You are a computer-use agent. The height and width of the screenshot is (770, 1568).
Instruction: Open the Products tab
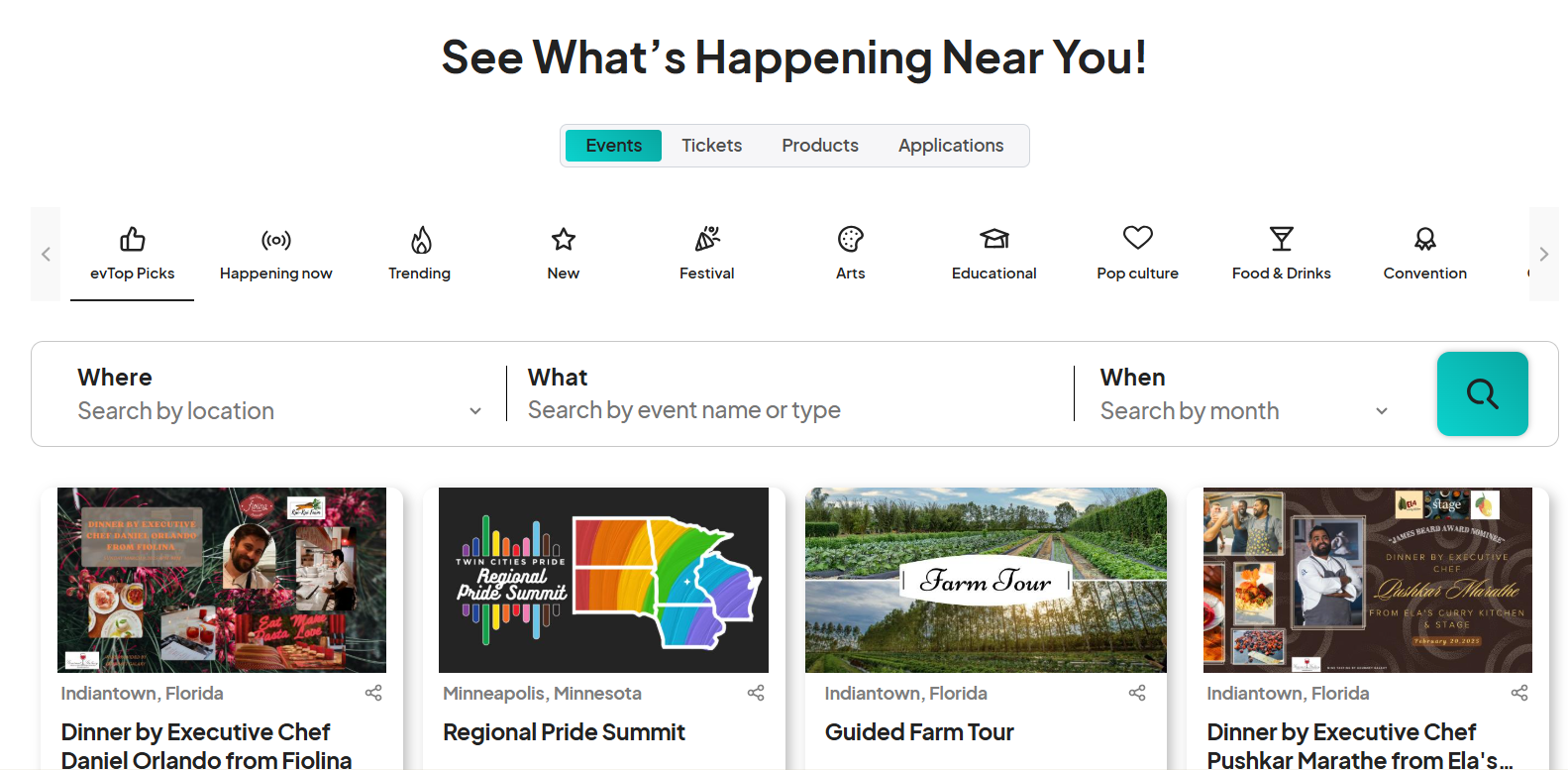click(x=820, y=146)
